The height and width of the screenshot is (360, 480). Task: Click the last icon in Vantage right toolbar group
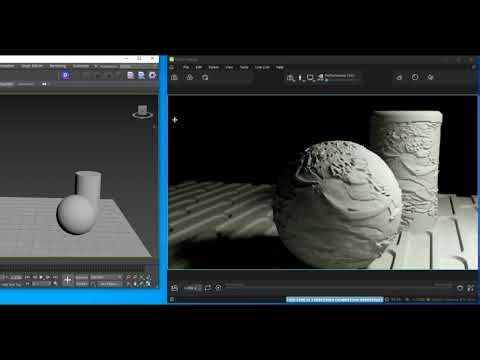tap(430, 77)
